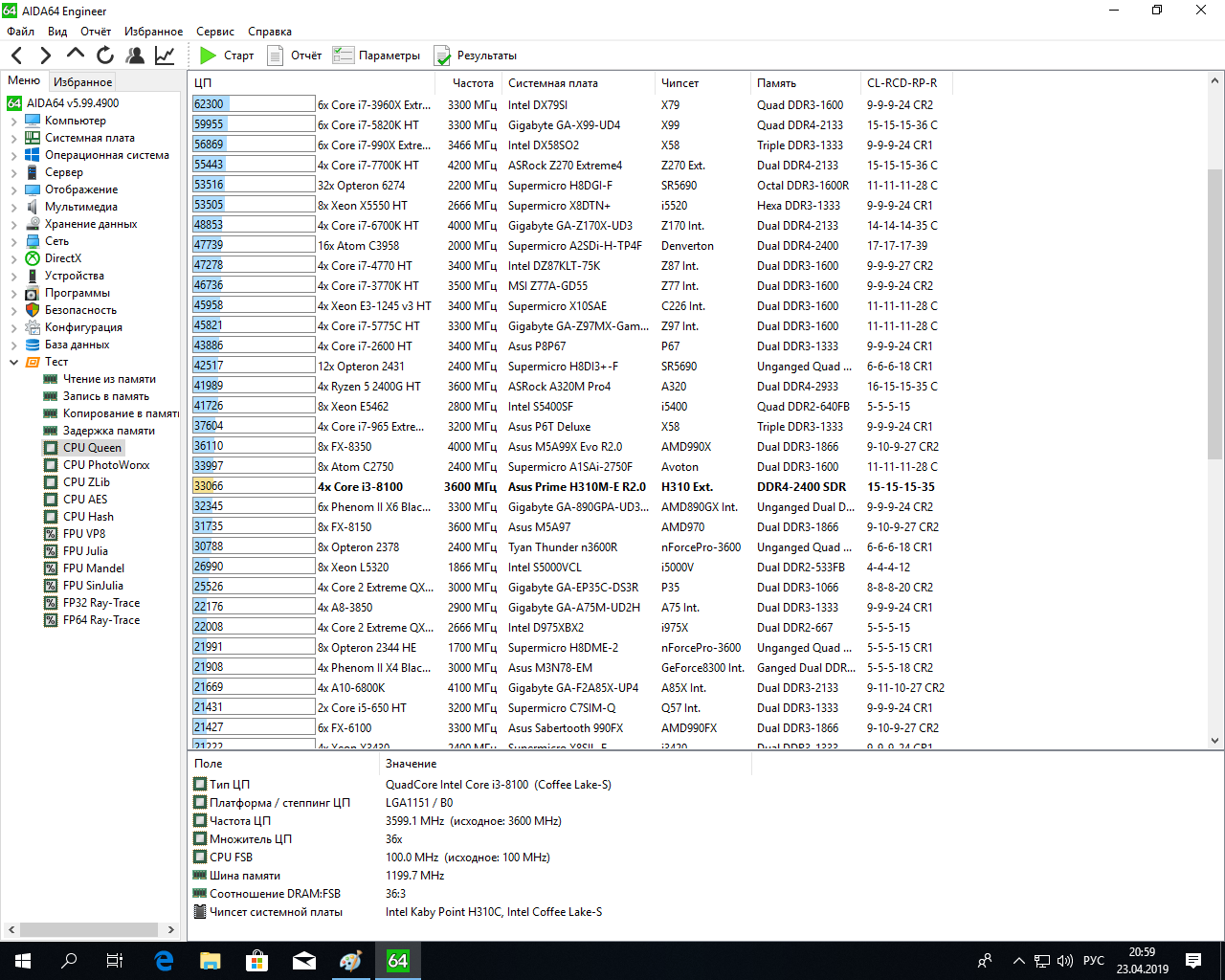Expand the Сервер tree node
1225x980 pixels.
point(13,172)
